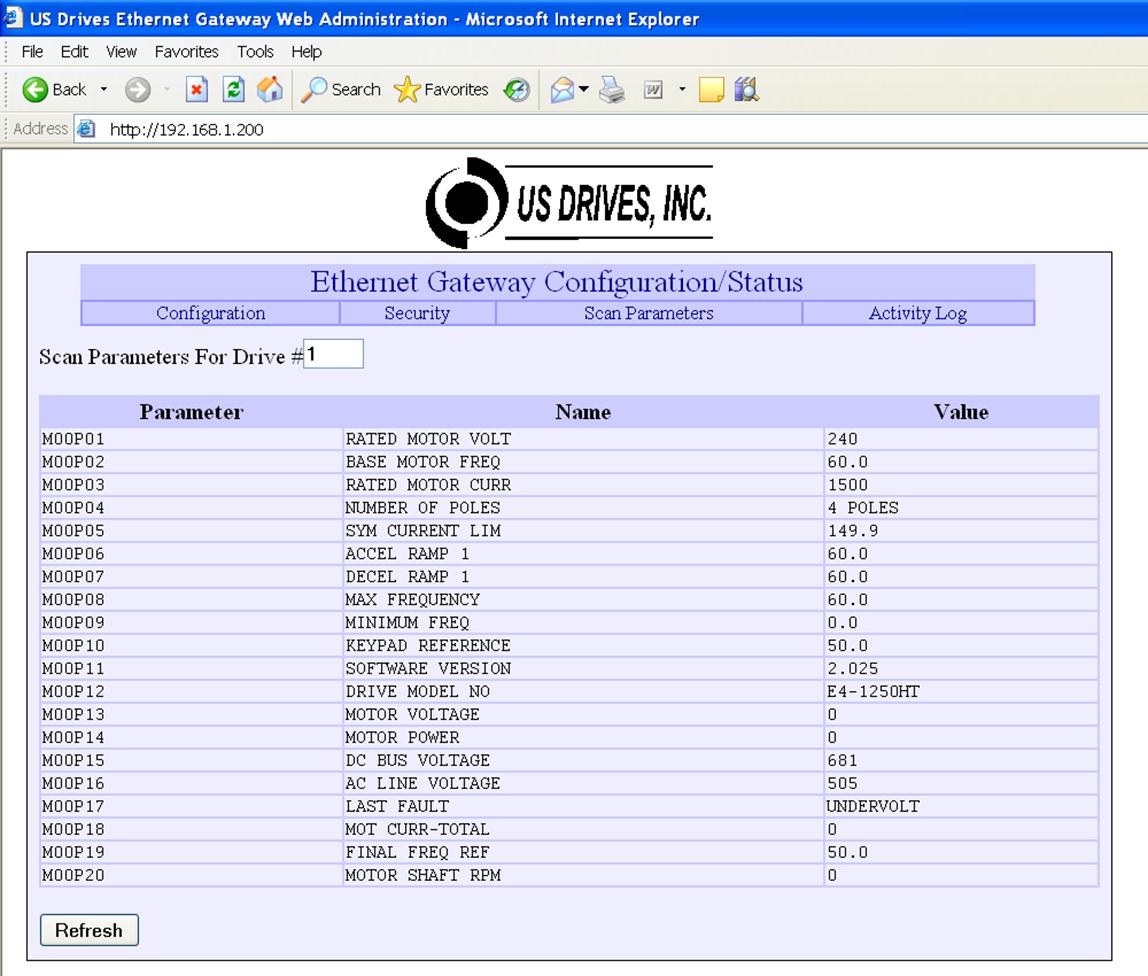The width and height of the screenshot is (1148, 976).
Task: Open the Configuration page link
Action: coord(210,313)
